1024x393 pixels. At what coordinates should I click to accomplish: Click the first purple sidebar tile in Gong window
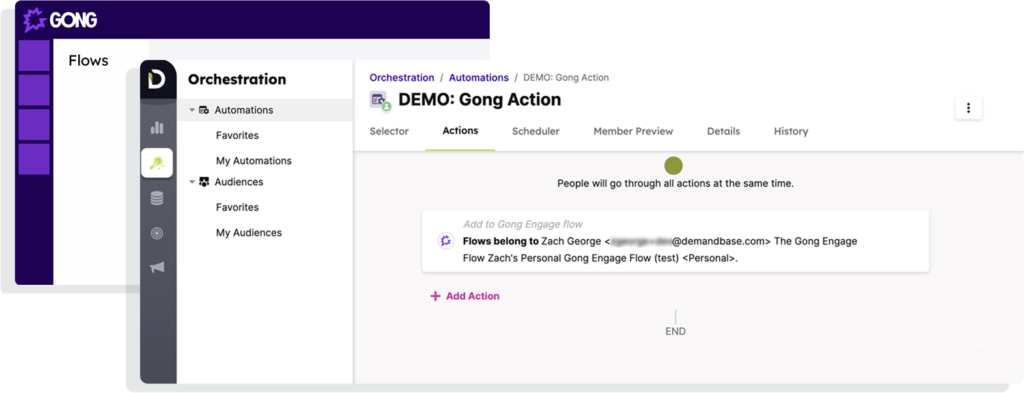(34, 55)
